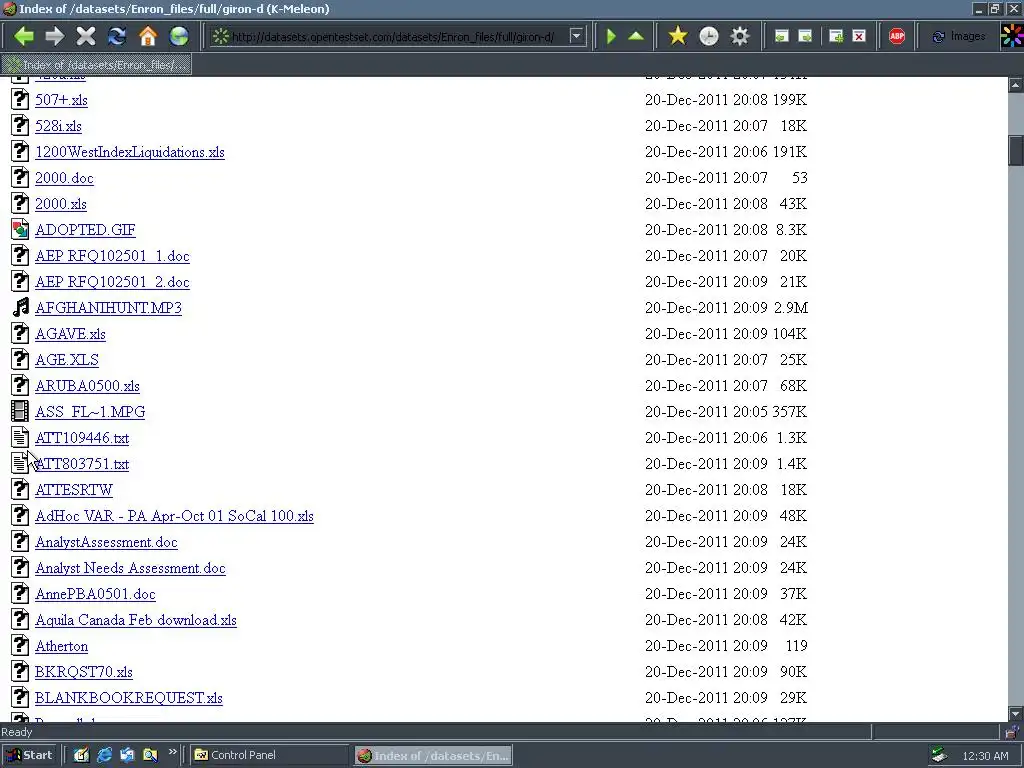The height and width of the screenshot is (768, 1024).
Task: Open a new tab with the green plus icon
Action: (836, 37)
